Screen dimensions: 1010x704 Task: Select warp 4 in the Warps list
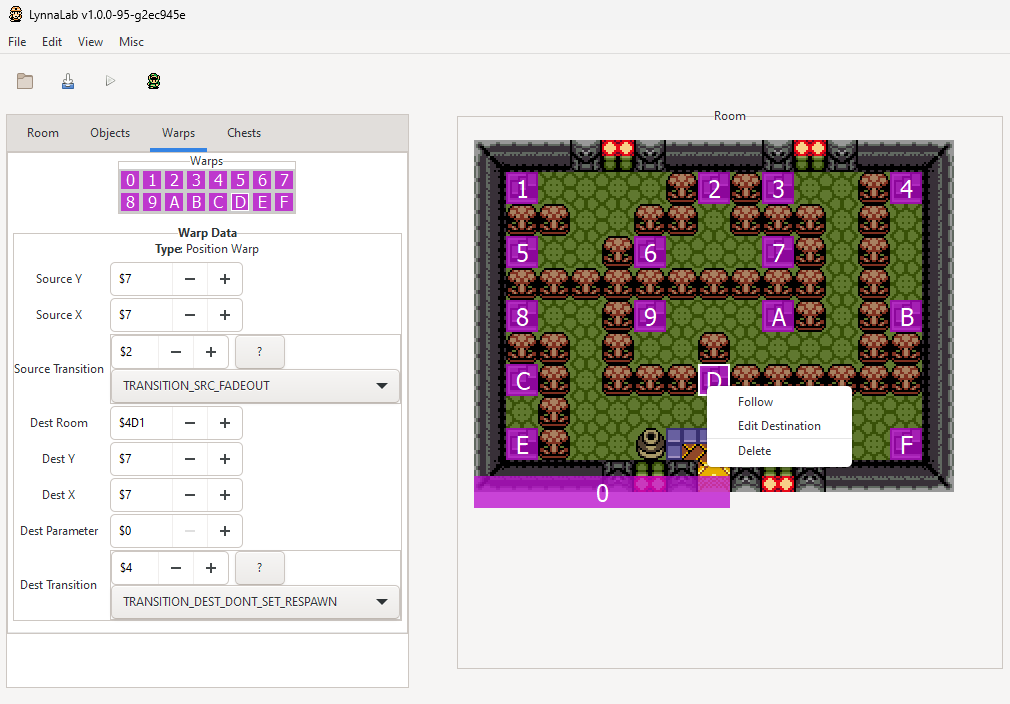[218, 180]
